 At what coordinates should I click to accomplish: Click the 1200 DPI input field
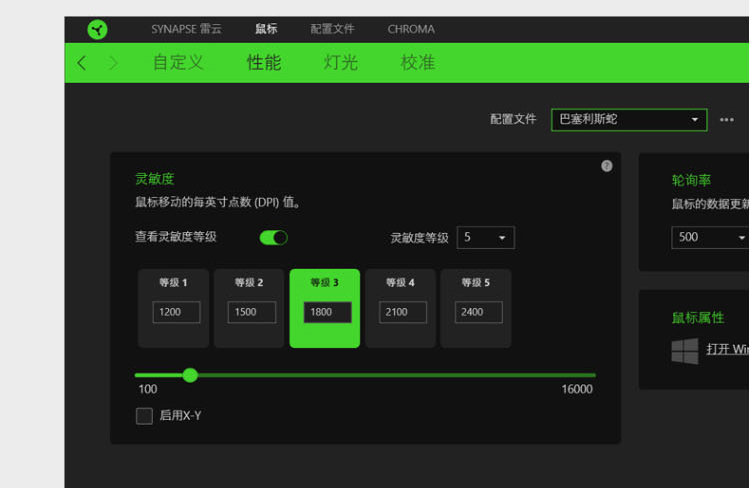pos(176,312)
